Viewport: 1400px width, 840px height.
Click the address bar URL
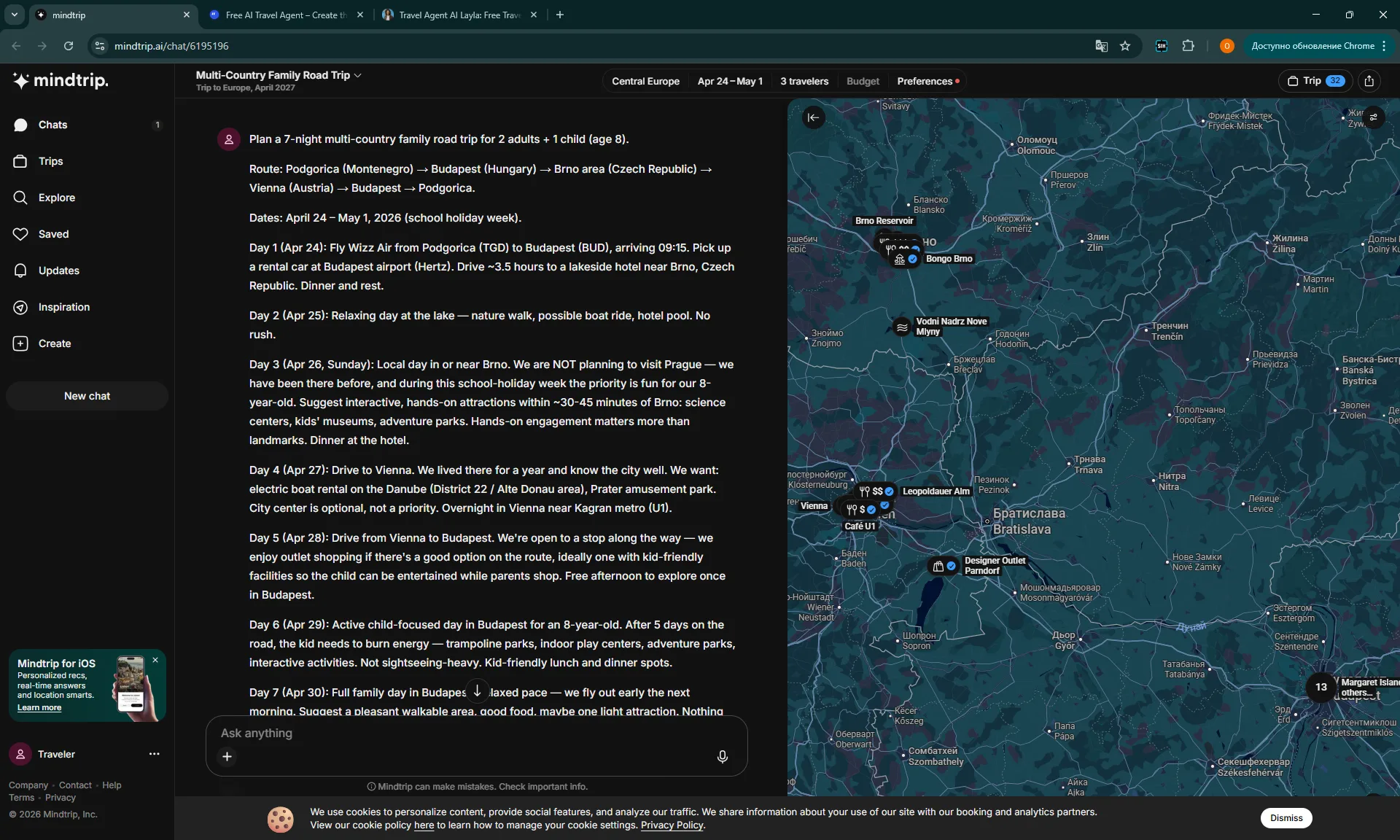click(171, 46)
